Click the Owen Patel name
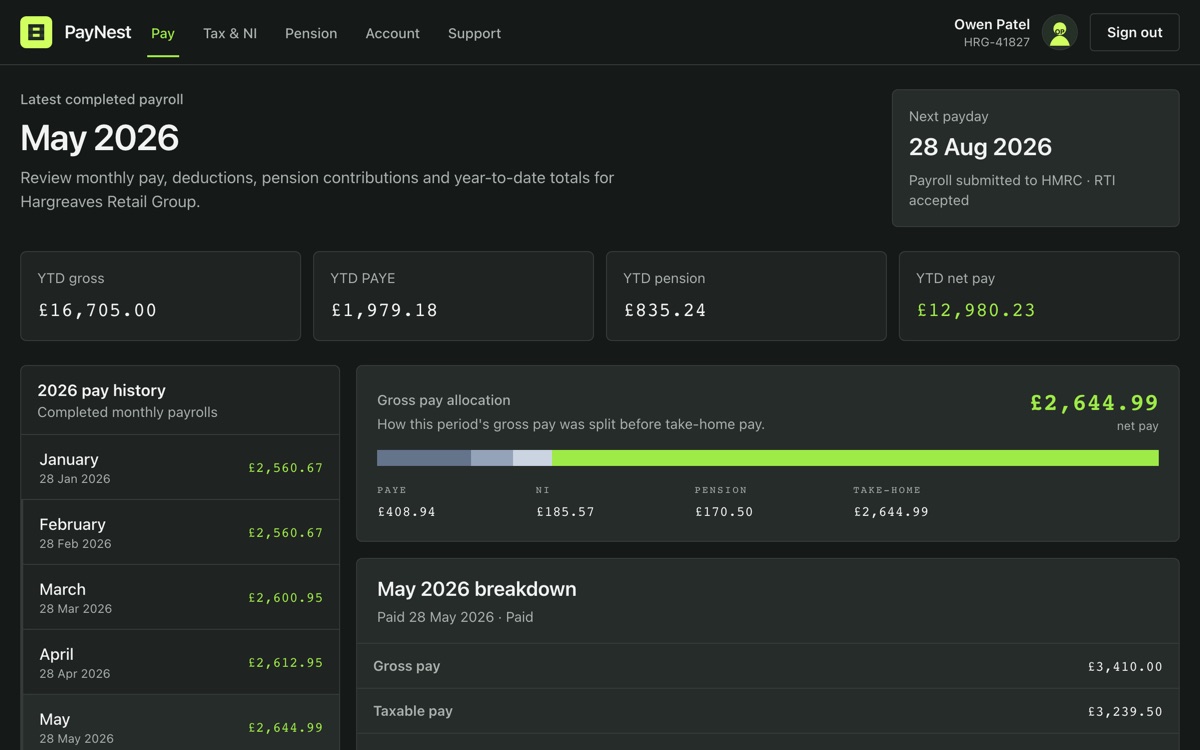The height and width of the screenshot is (750, 1200). [x=992, y=24]
